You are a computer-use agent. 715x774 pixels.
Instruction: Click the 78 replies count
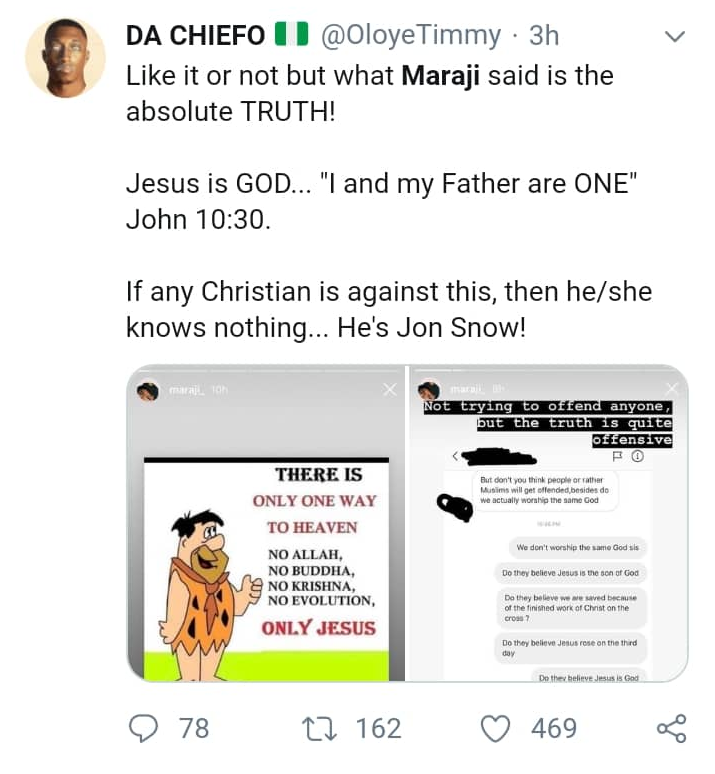tap(193, 728)
